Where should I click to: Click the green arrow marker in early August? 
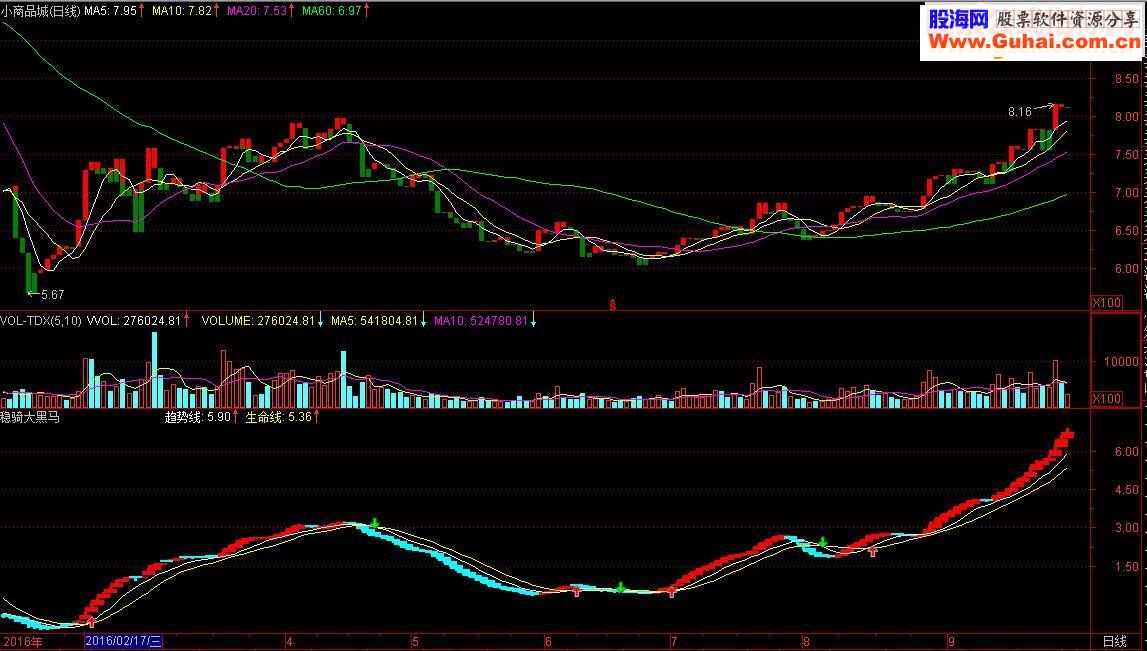click(823, 542)
